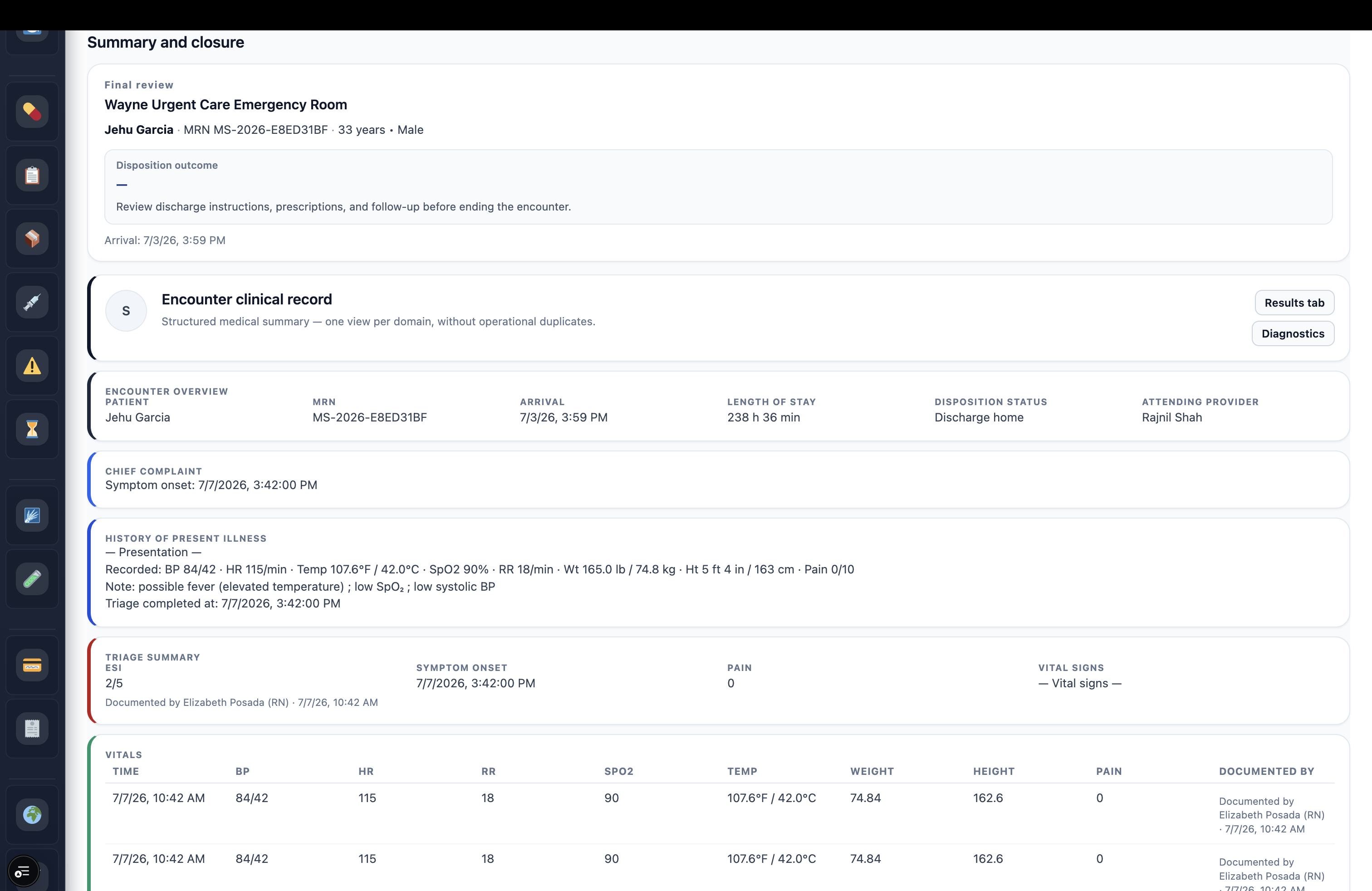Screen dimensions: 1372x891
Task: Click the possible fever note line
Action: tap(300, 586)
